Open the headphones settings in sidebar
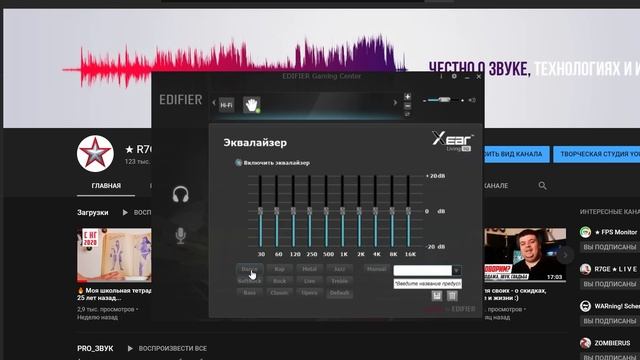This screenshot has height=360, width=640. click(x=180, y=194)
